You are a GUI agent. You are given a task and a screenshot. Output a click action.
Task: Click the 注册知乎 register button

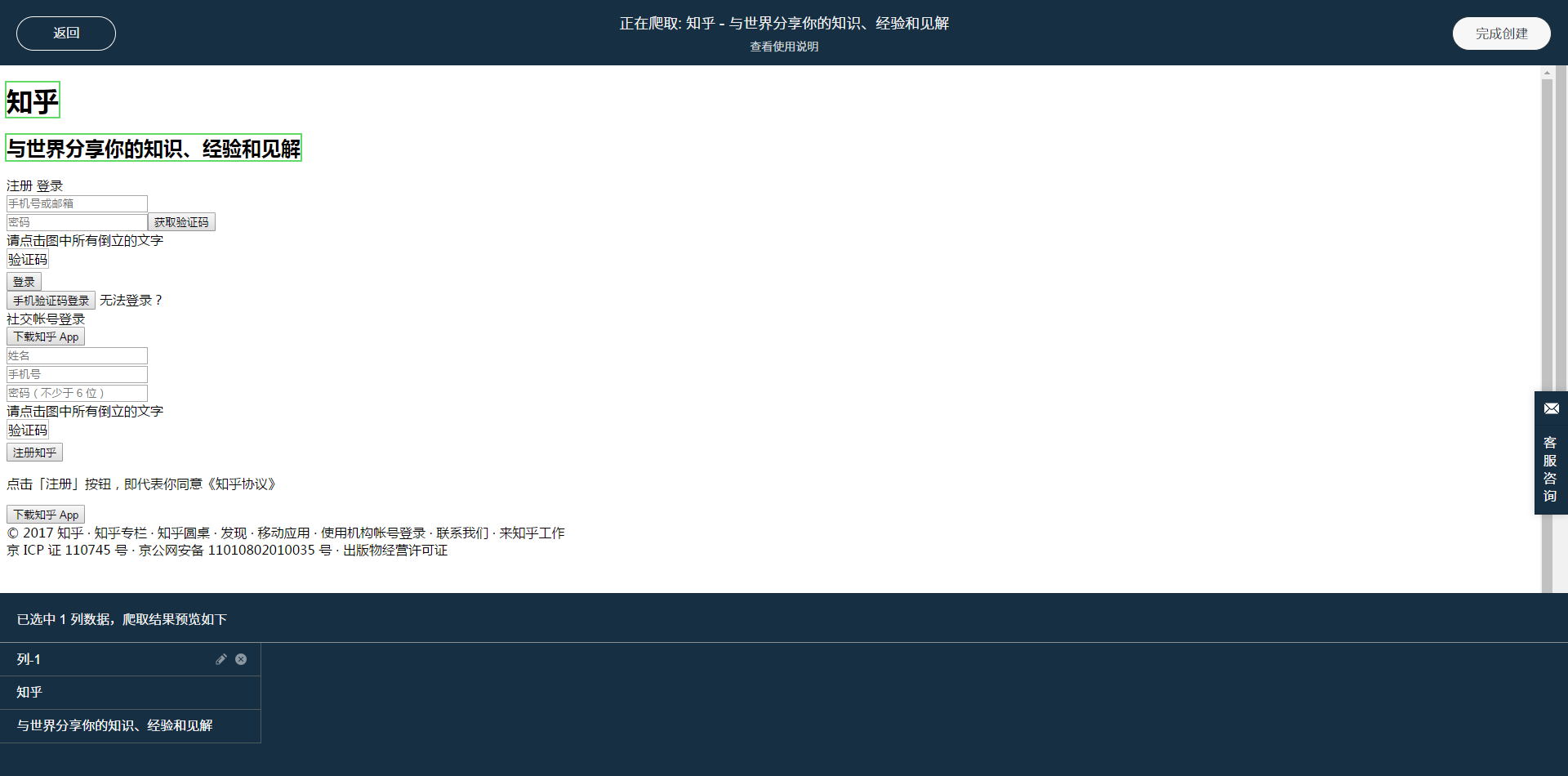pos(34,452)
